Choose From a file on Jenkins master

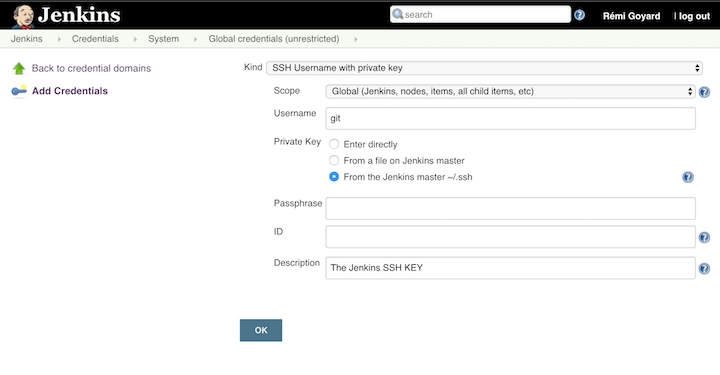point(334,160)
